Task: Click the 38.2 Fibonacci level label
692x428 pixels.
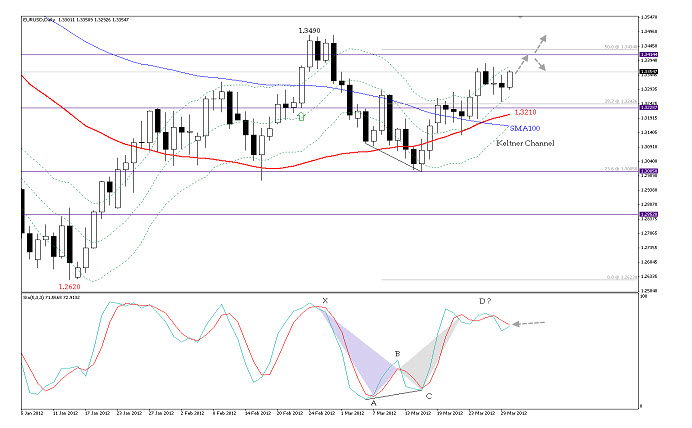Action: 621,101
